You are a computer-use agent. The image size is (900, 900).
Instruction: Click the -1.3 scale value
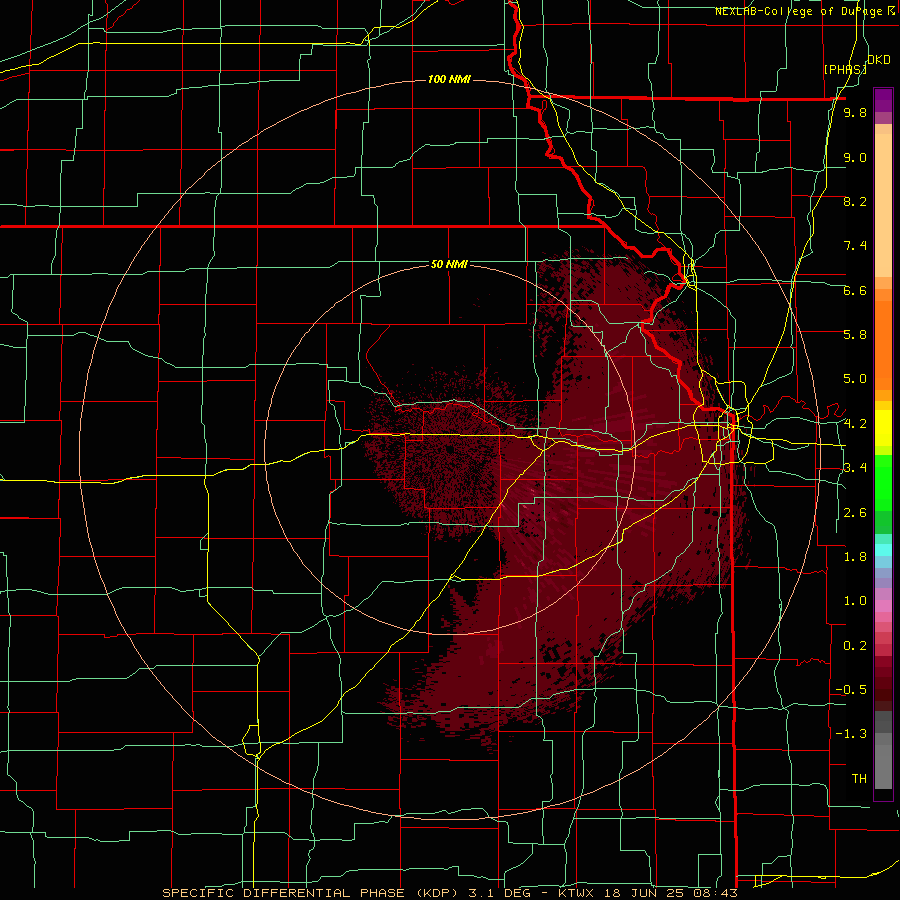click(x=851, y=734)
